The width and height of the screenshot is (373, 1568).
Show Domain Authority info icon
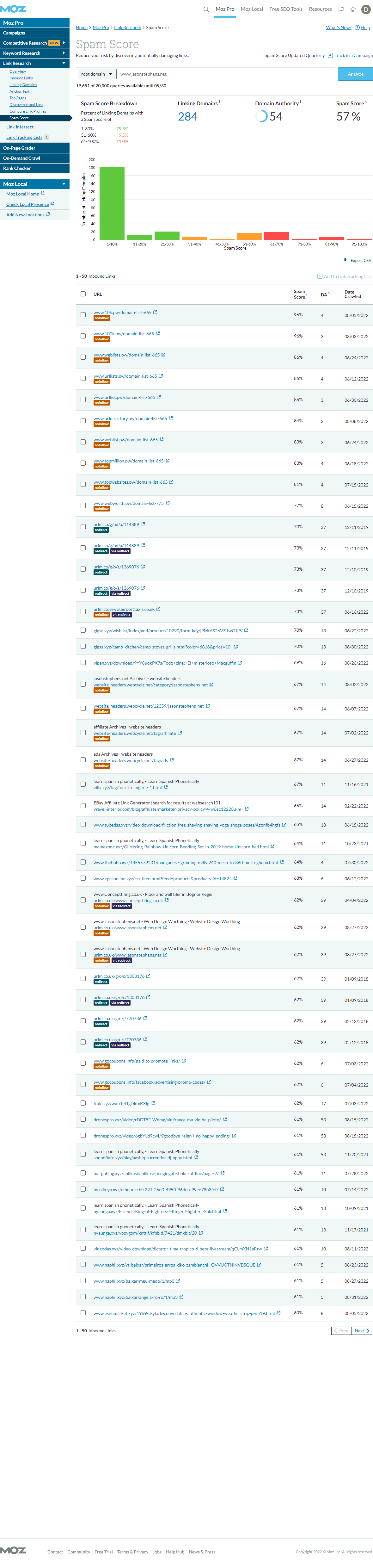pos(301,102)
